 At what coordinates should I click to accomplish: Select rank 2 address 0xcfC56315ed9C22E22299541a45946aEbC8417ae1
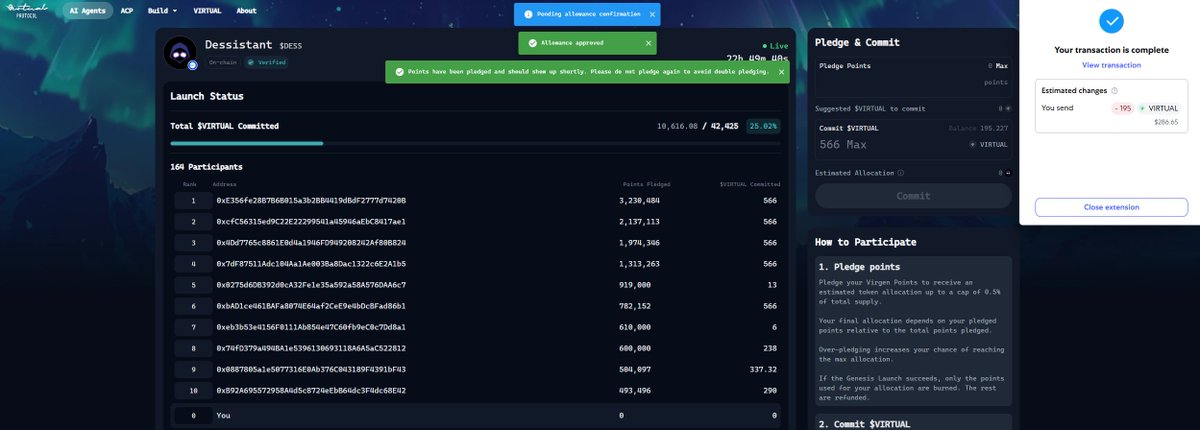point(311,221)
